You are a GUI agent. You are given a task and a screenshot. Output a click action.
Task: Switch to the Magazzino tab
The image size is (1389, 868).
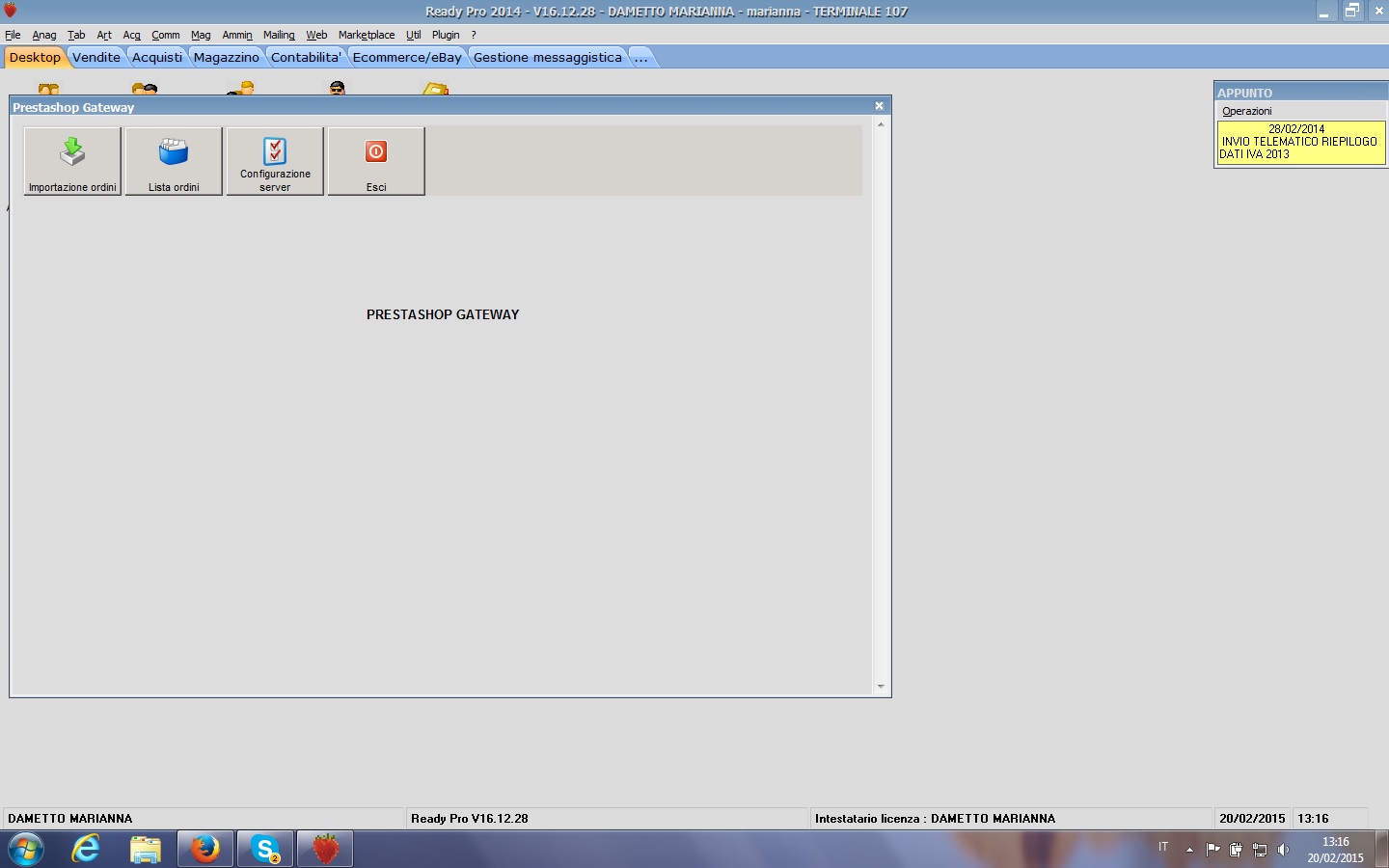[x=227, y=57]
